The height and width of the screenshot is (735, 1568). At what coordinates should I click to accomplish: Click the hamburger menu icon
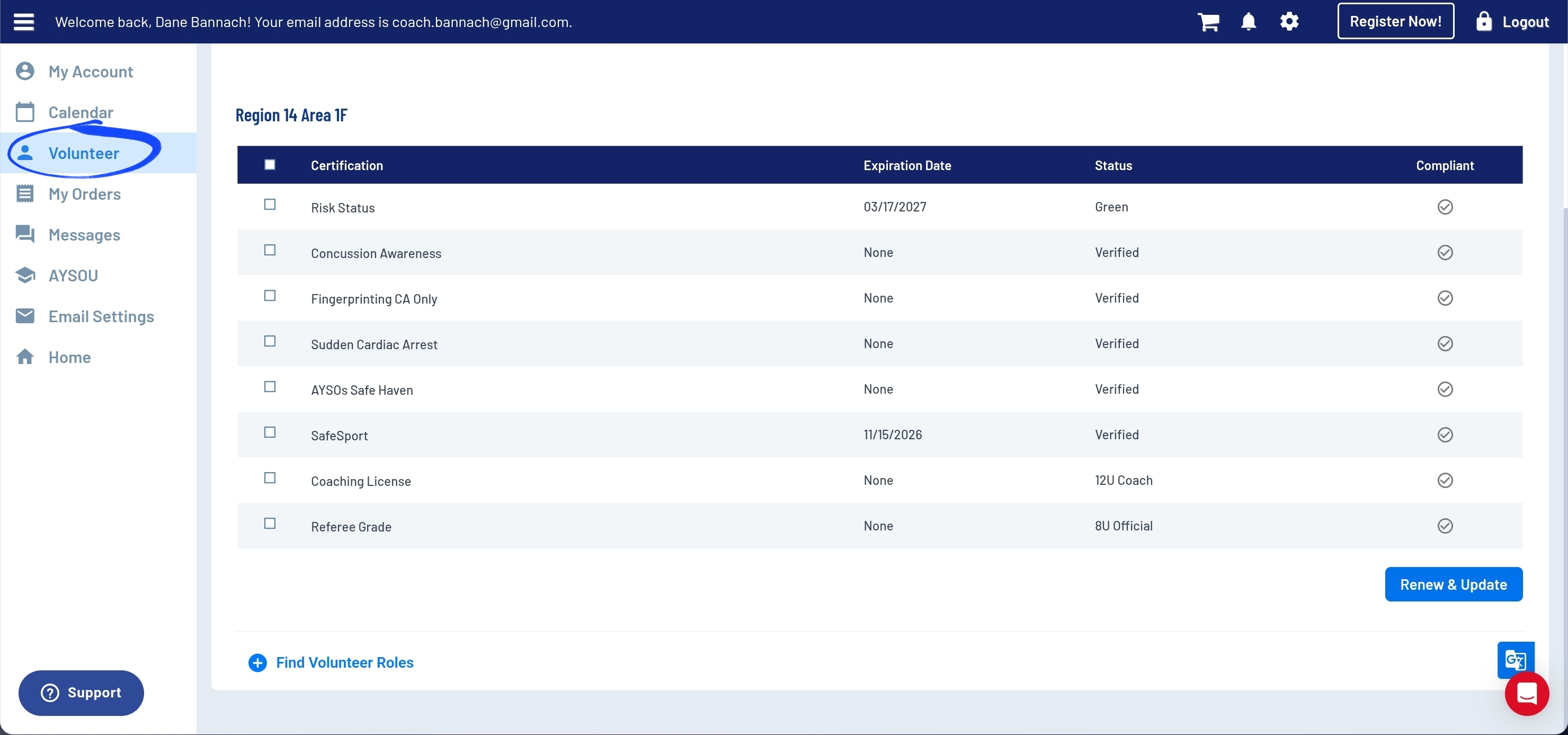click(24, 22)
